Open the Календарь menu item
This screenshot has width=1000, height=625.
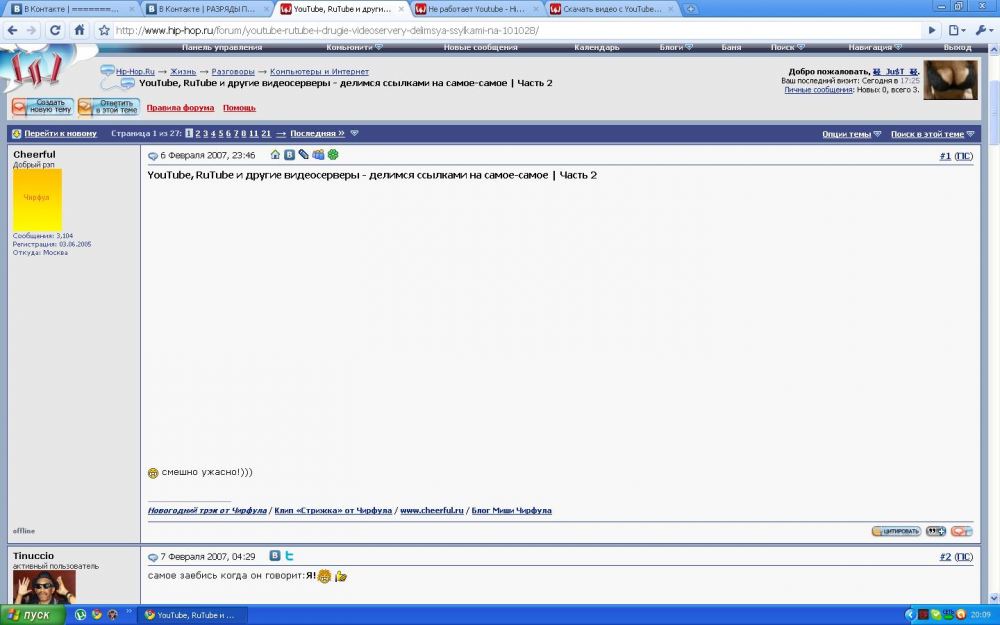click(596, 47)
